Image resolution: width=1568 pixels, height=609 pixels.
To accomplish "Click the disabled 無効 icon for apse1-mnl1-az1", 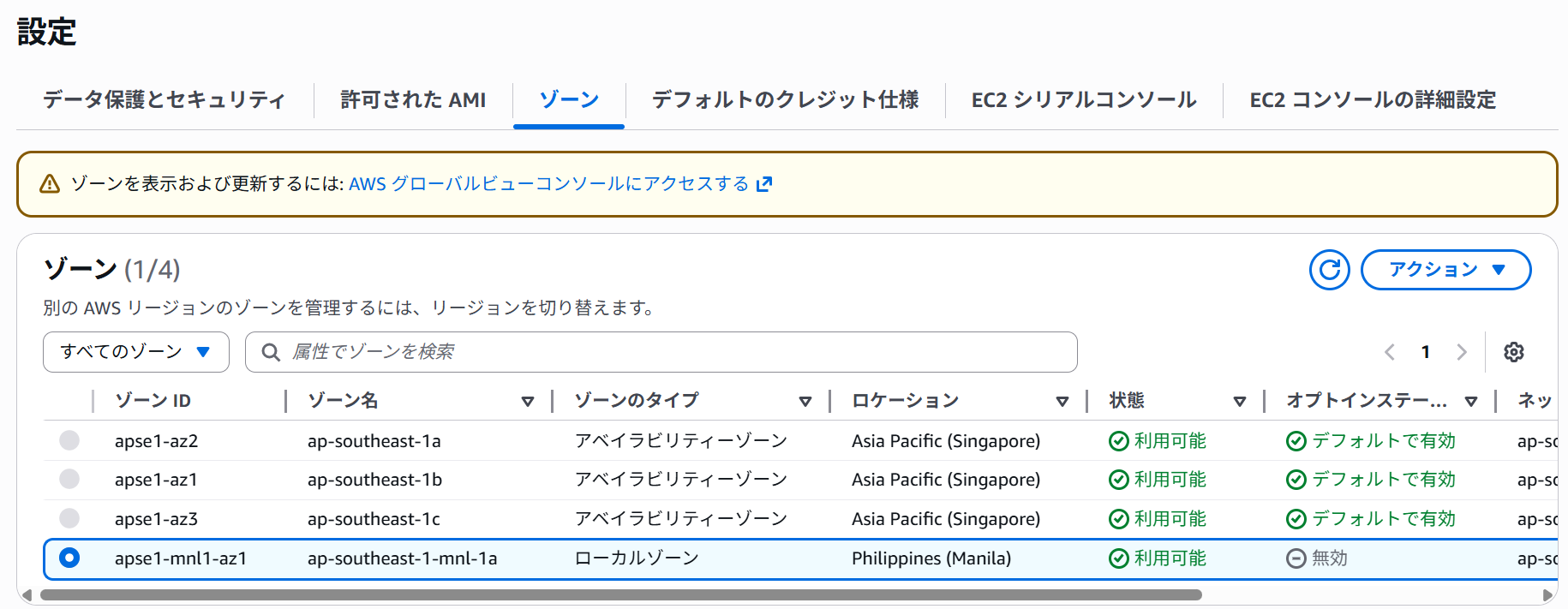I will click(1296, 558).
